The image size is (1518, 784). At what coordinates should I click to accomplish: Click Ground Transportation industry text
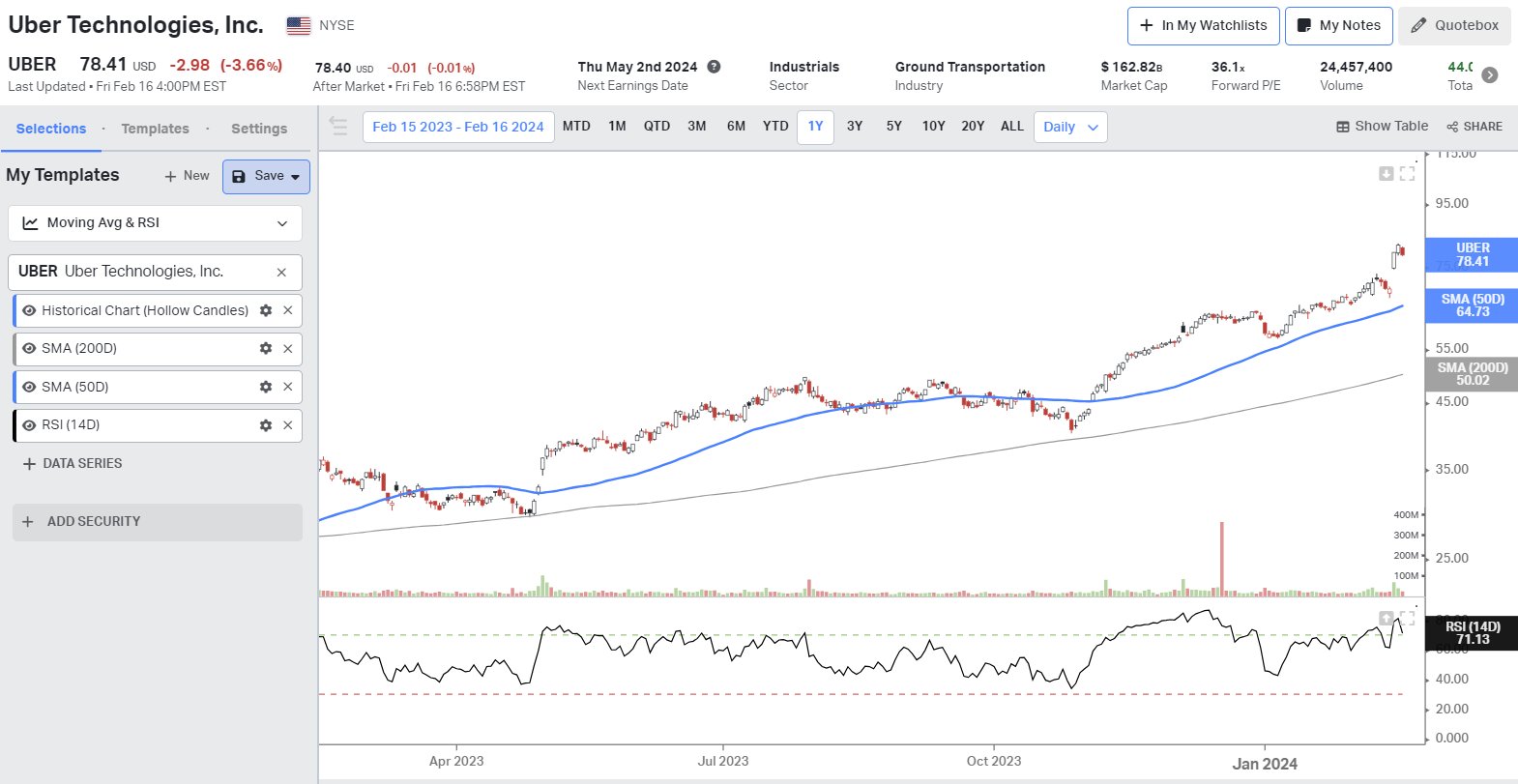(x=970, y=67)
